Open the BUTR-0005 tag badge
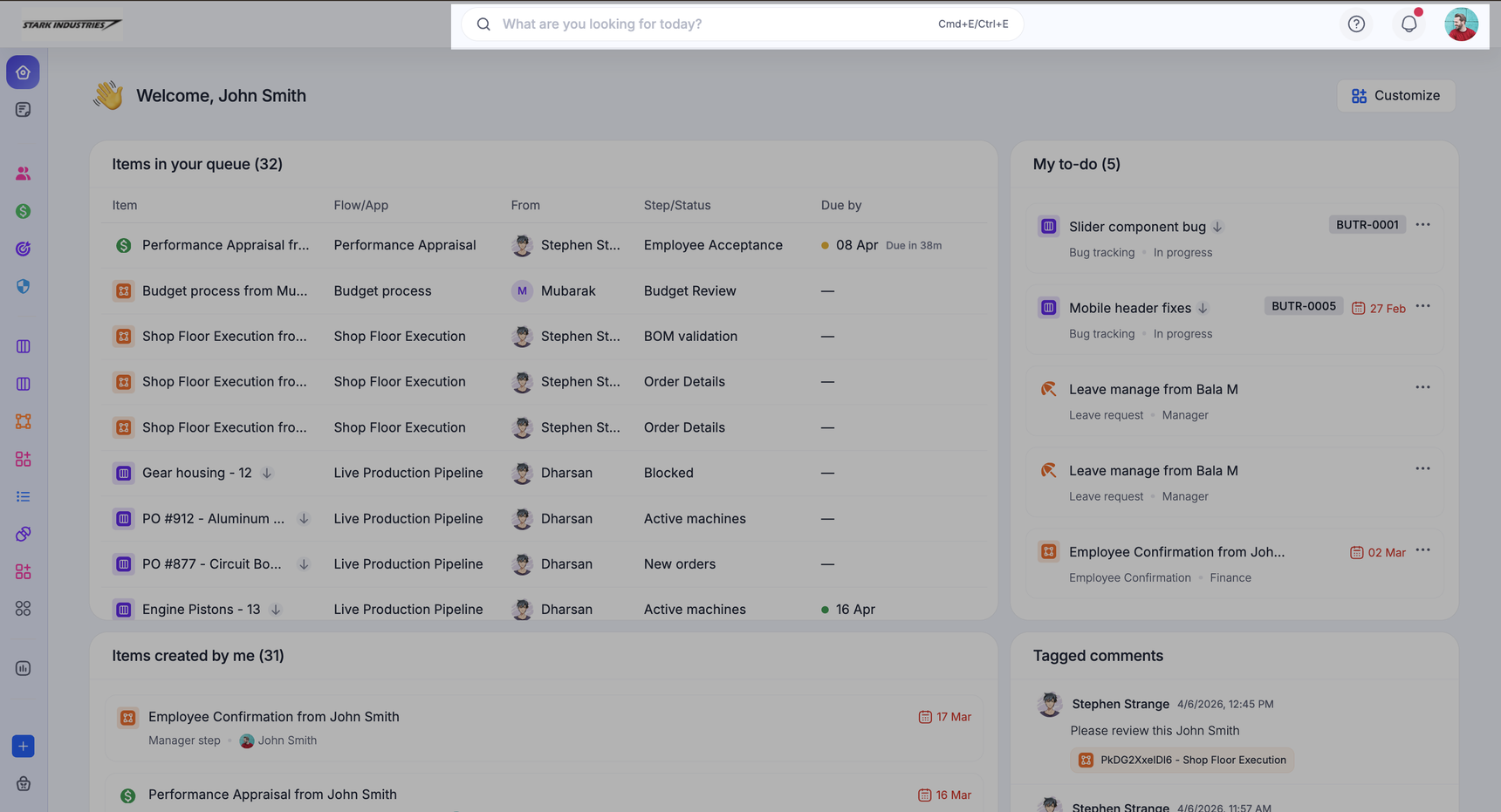The height and width of the screenshot is (812, 1501). [x=1303, y=306]
